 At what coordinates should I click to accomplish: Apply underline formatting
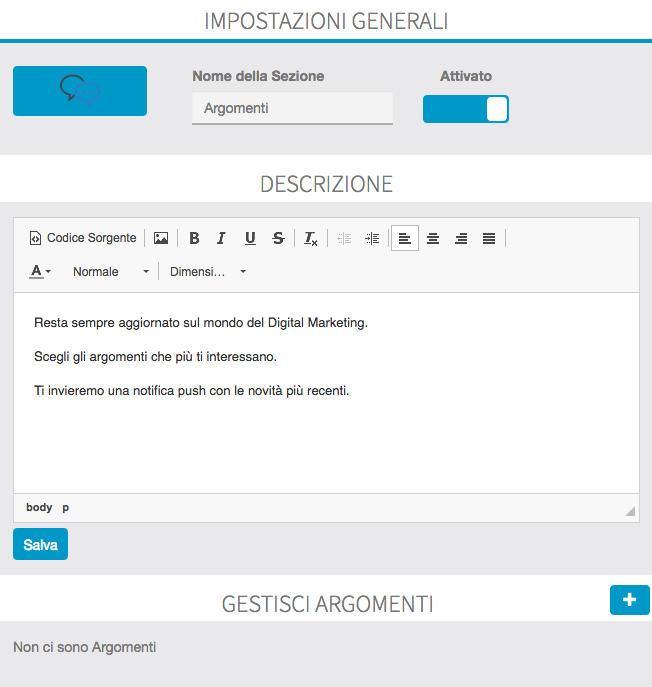click(250, 238)
